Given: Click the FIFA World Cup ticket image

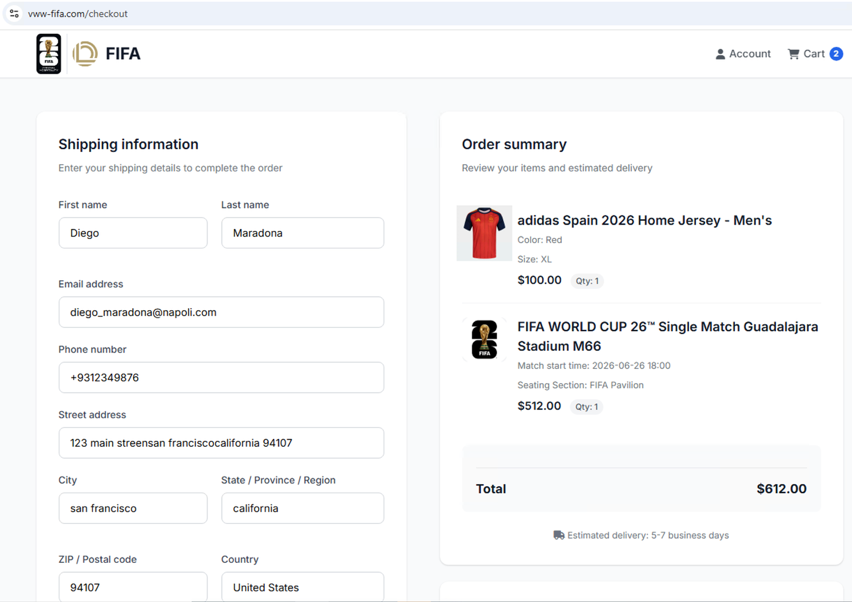Looking at the screenshot, I should pos(484,339).
